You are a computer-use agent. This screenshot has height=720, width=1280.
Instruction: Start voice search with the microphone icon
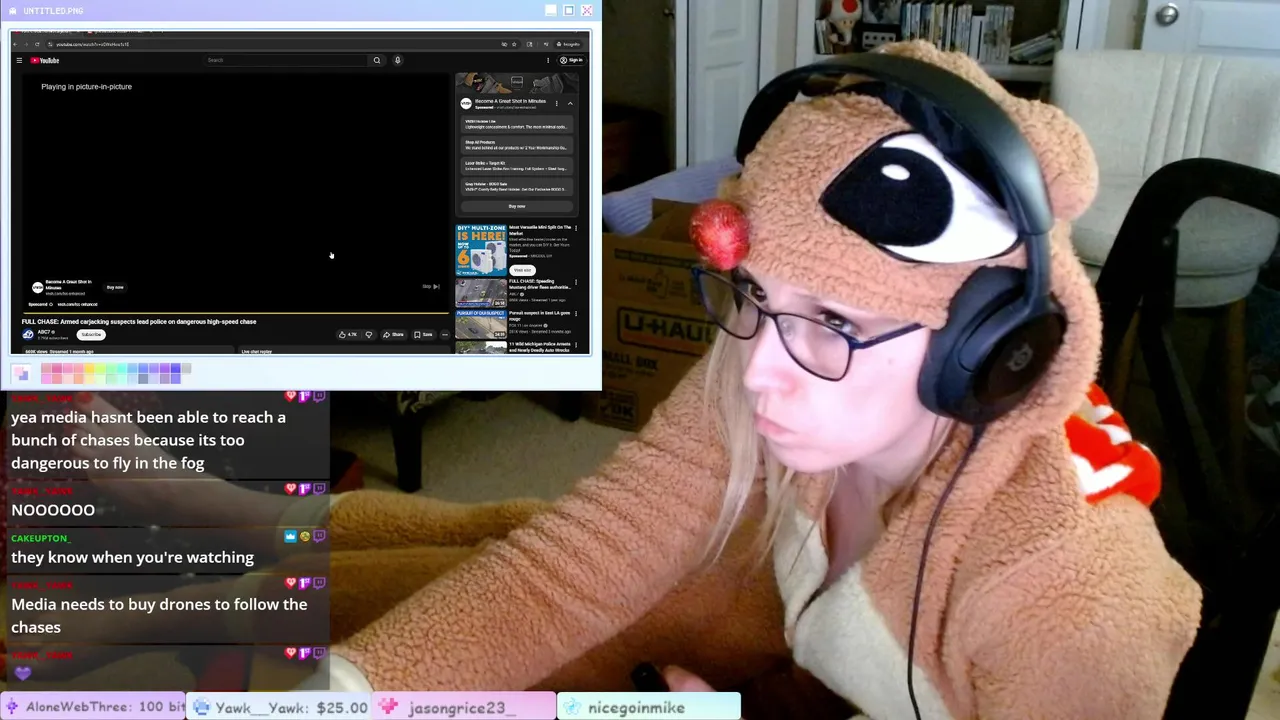(x=397, y=60)
